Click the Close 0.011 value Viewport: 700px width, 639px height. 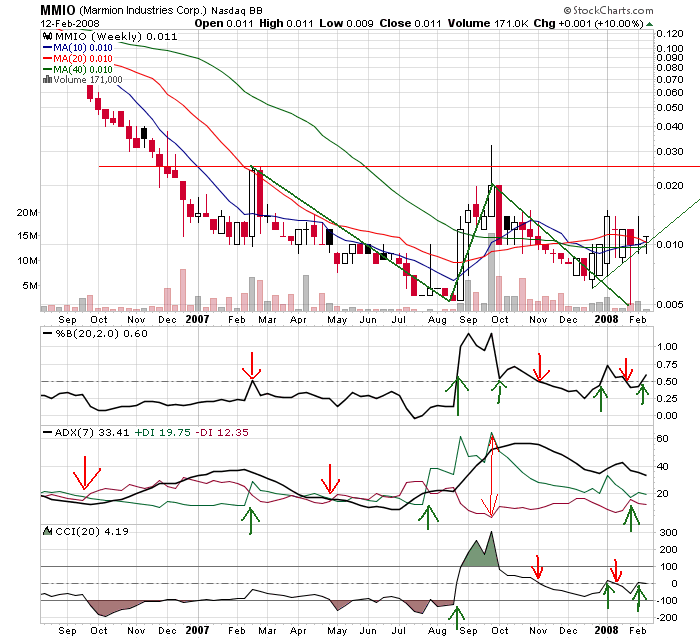(410, 23)
